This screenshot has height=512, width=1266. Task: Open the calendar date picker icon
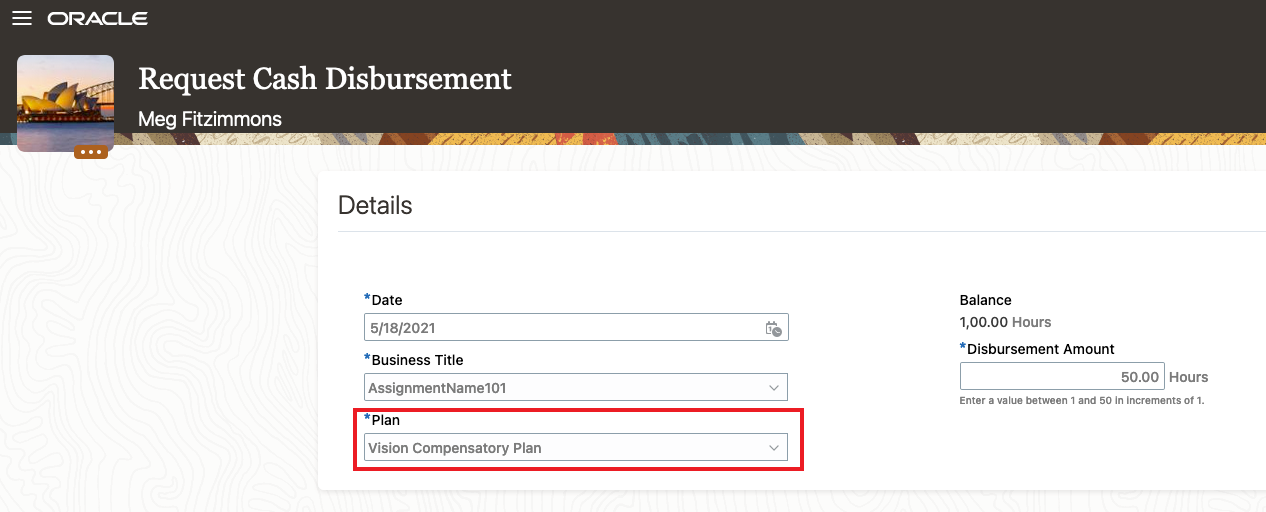tap(773, 328)
